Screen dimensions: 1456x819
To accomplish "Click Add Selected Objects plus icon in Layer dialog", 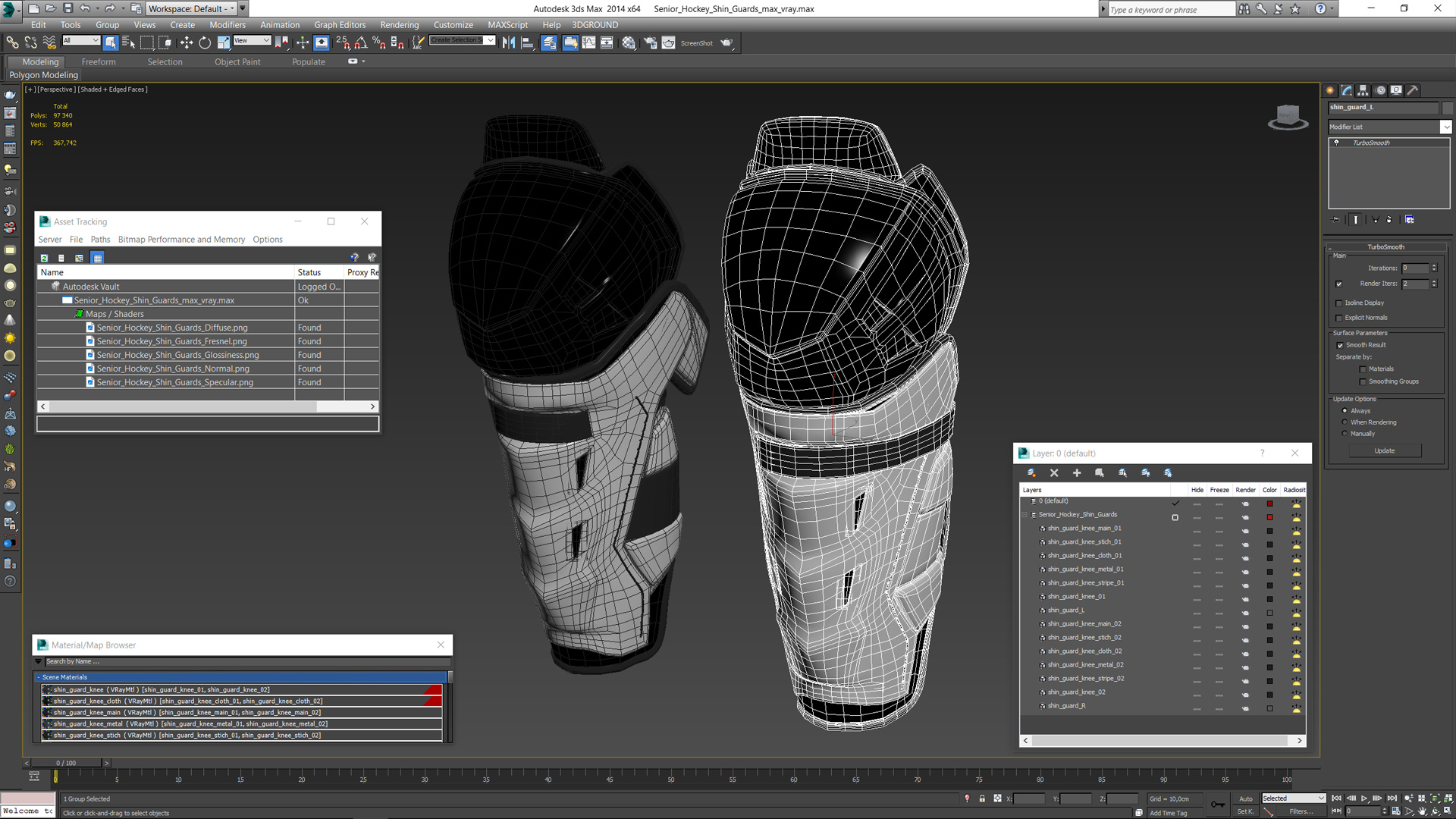I will tap(1077, 473).
